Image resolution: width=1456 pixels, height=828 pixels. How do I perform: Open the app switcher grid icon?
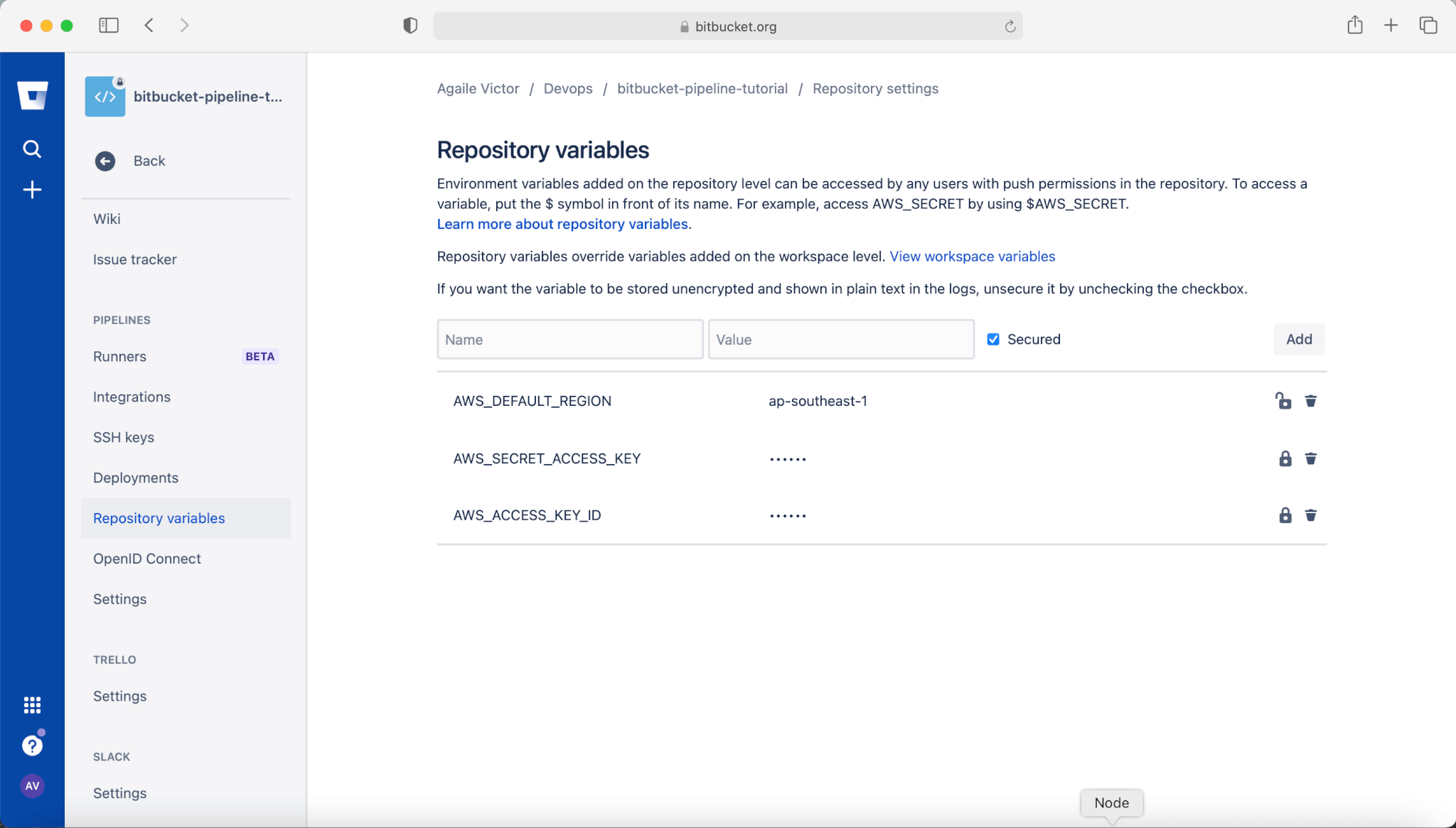[x=32, y=704]
